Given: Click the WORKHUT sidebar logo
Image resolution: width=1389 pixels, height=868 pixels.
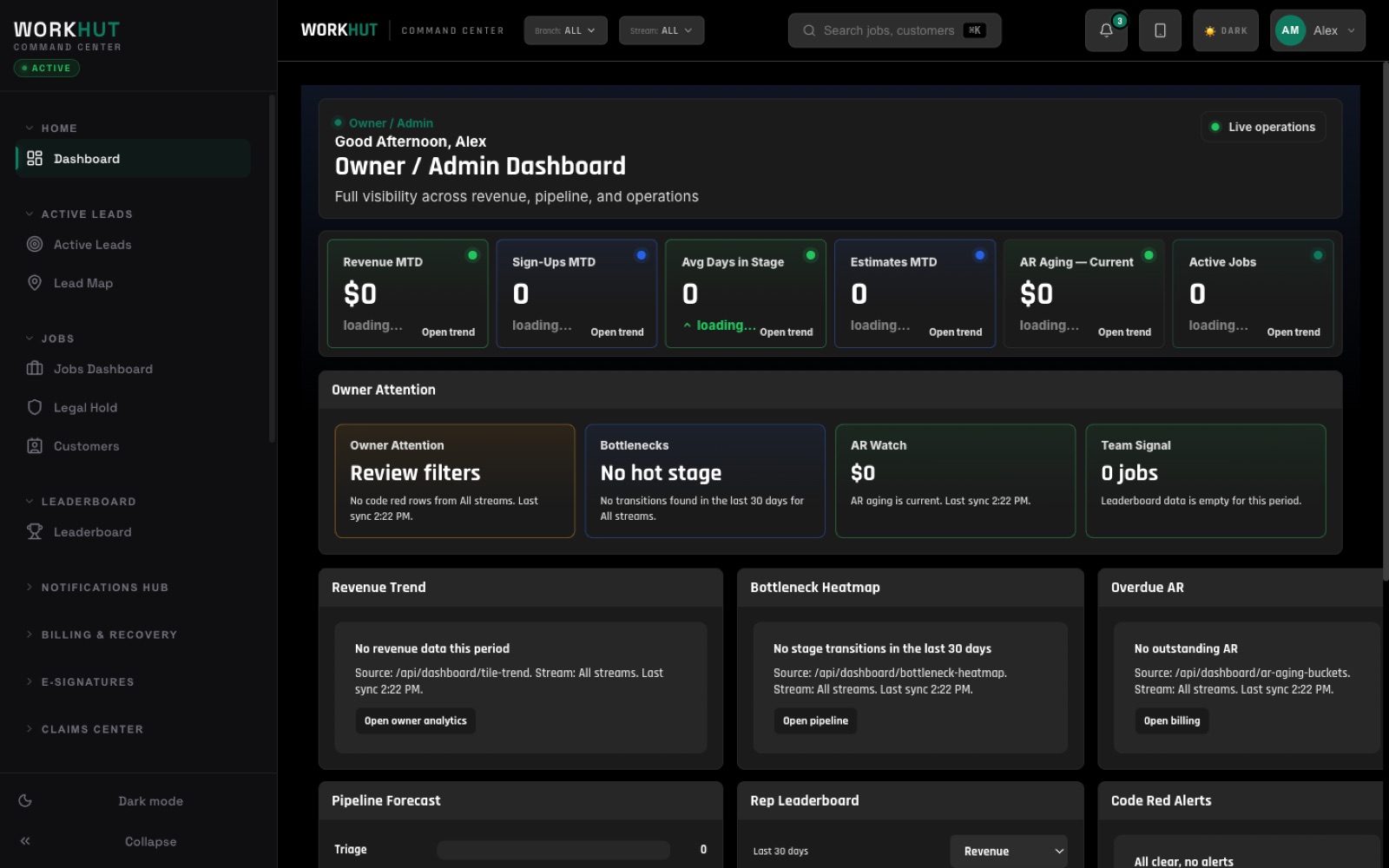Looking at the screenshot, I should coord(67,30).
